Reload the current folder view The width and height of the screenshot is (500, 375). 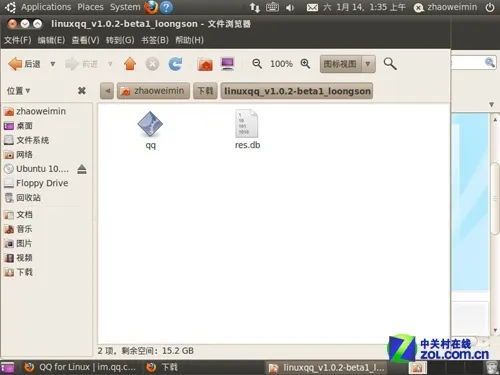175,64
